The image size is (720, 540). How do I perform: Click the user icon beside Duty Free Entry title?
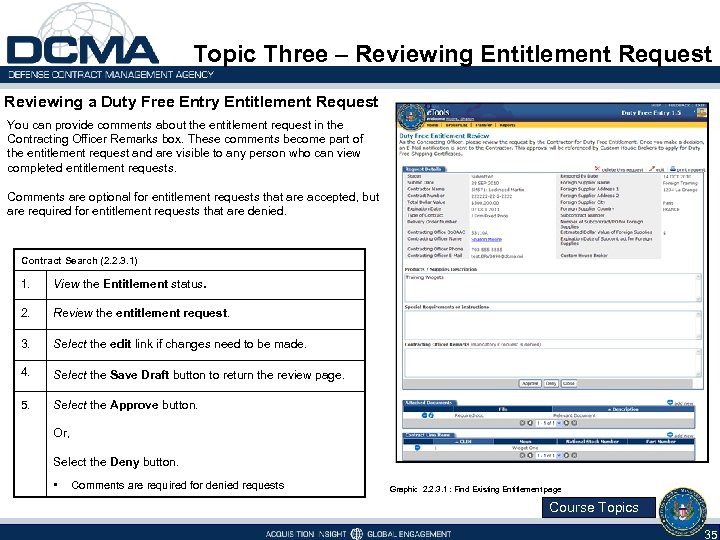coord(702,112)
